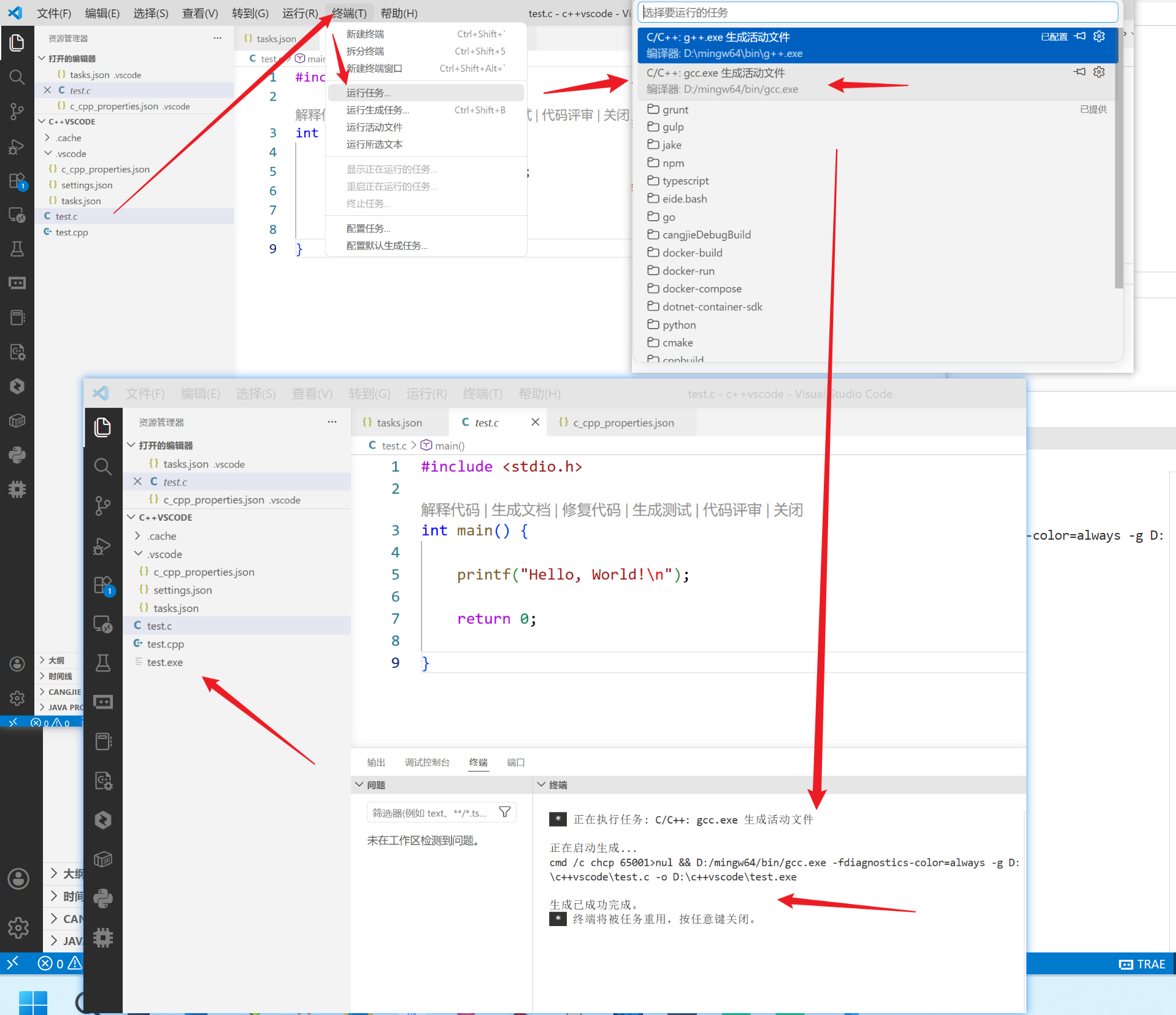The height and width of the screenshot is (1015, 1176).
Task: Switch to 调试控制台 panel tab
Action: [x=427, y=762]
